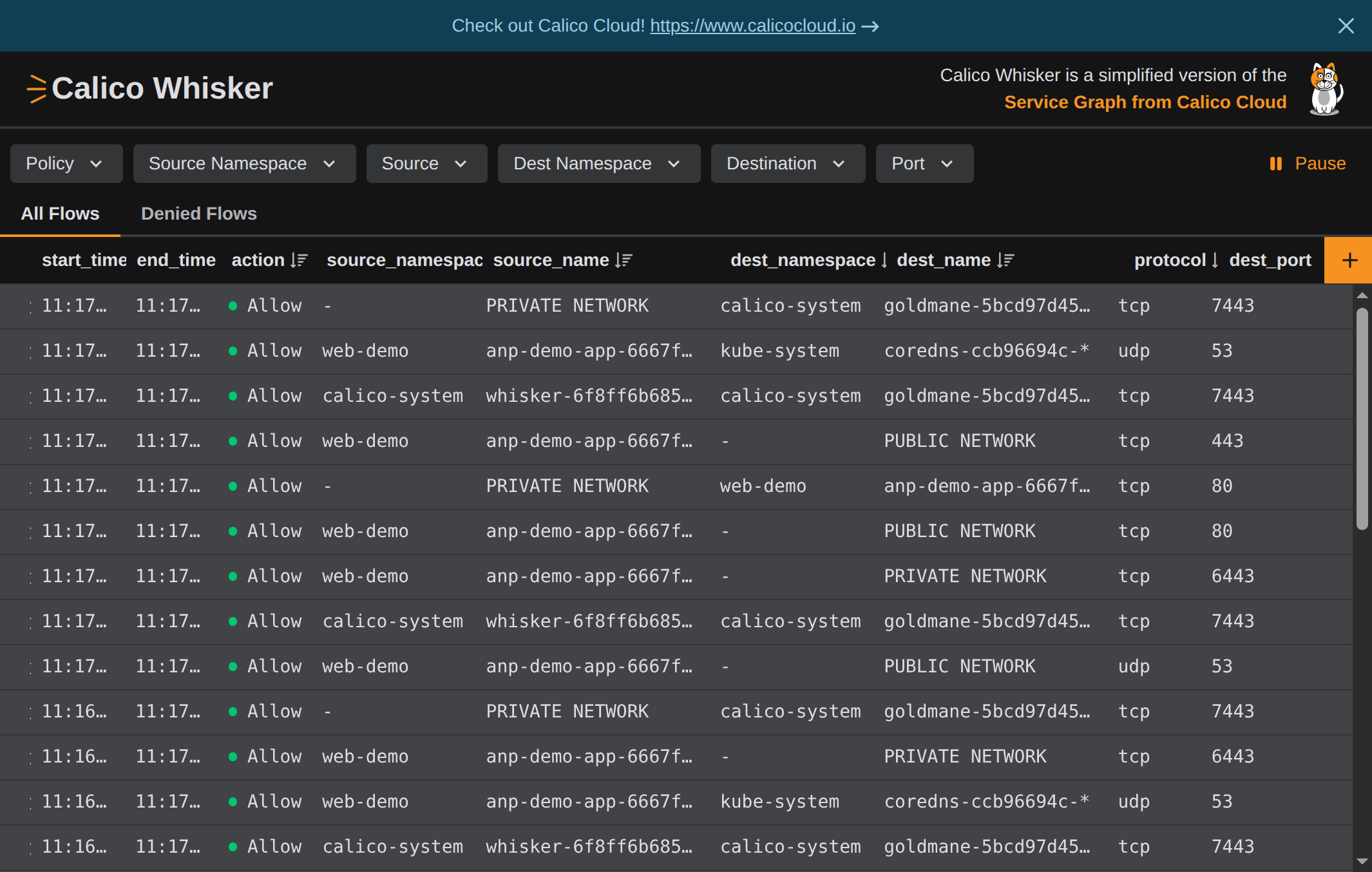The image size is (1372, 872).
Task: Click coredns-ccb96694c-* in the 11:17 row
Action: point(986,351)
